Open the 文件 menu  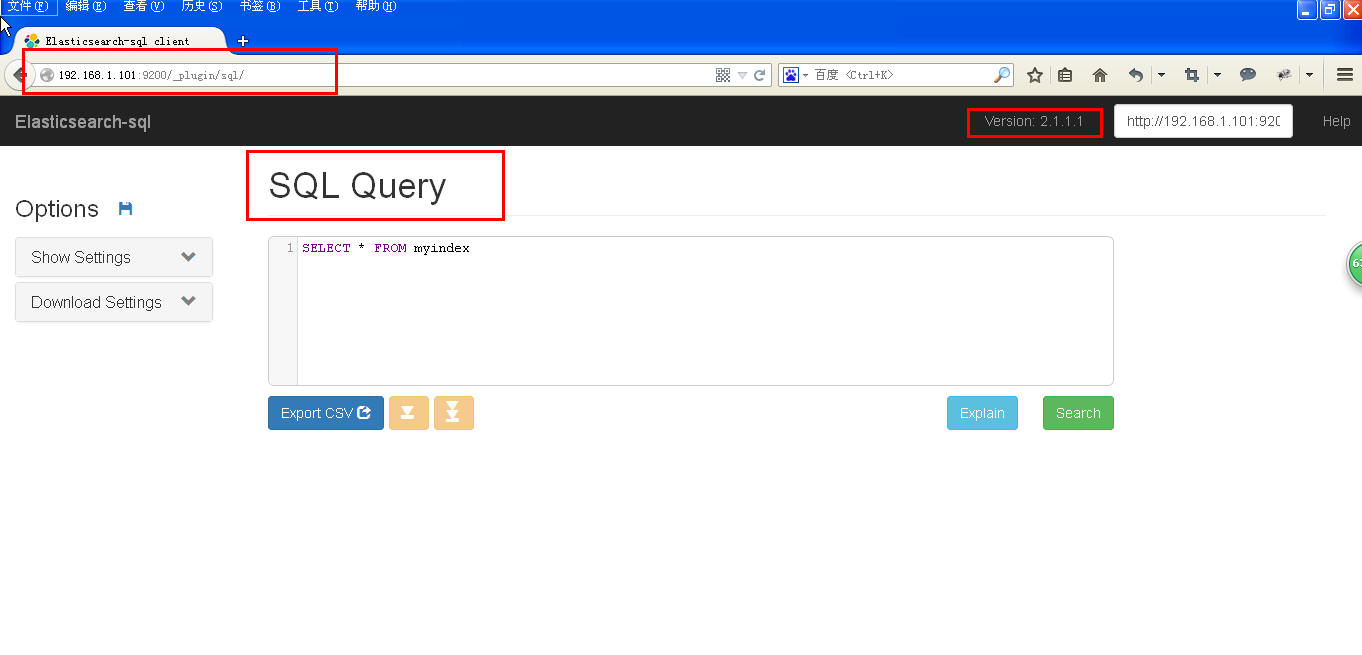tap(28, 6)
